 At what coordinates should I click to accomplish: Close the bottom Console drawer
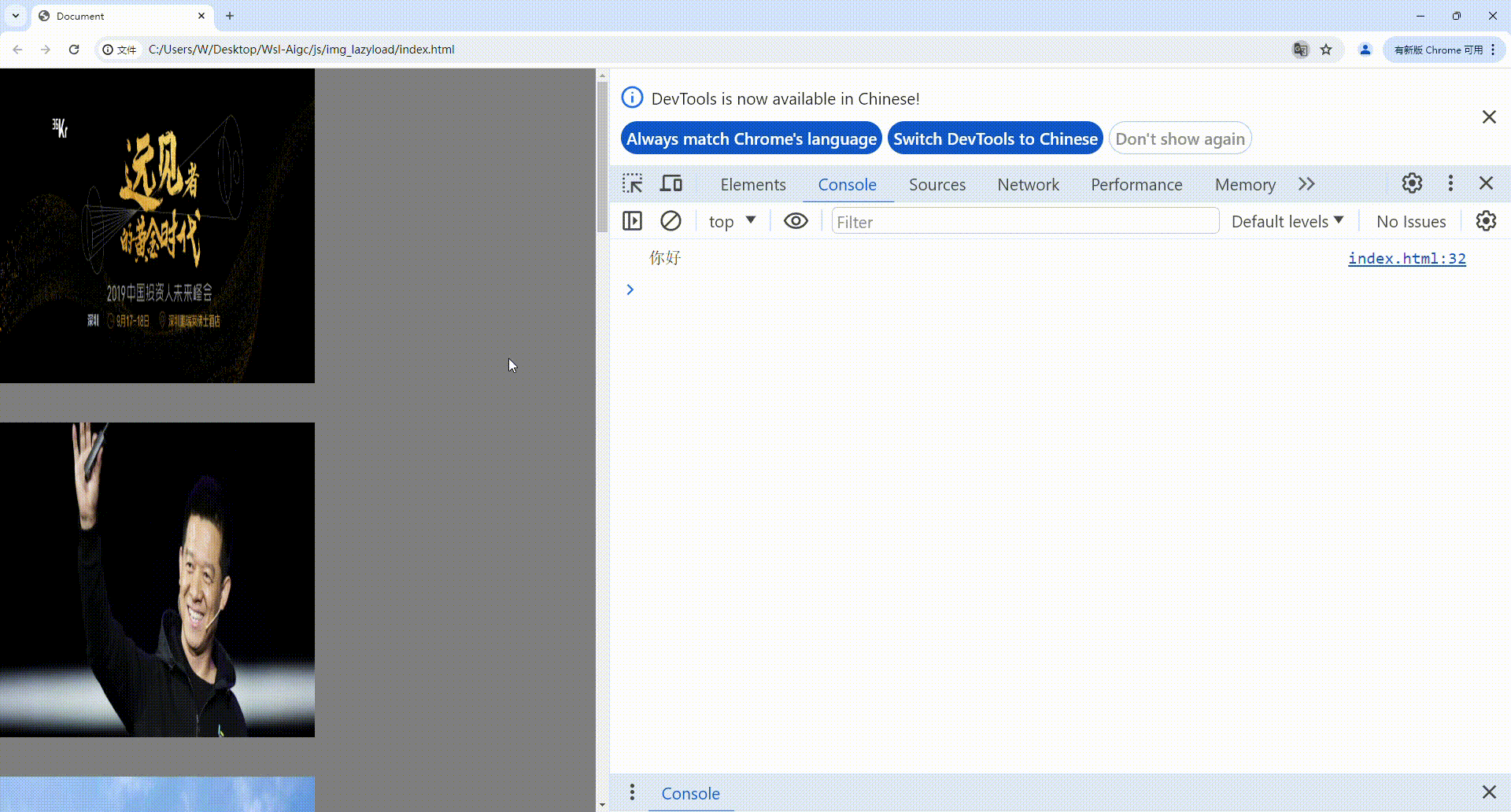(1489, 792)
